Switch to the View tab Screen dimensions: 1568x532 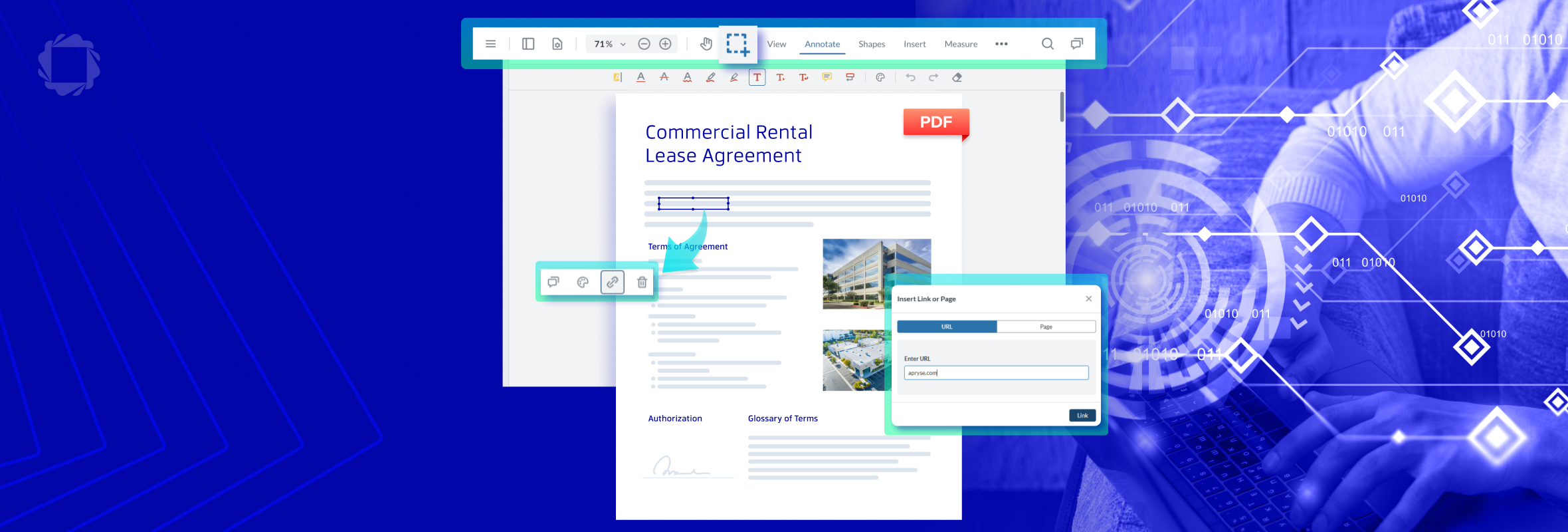[x=776, y=44]
